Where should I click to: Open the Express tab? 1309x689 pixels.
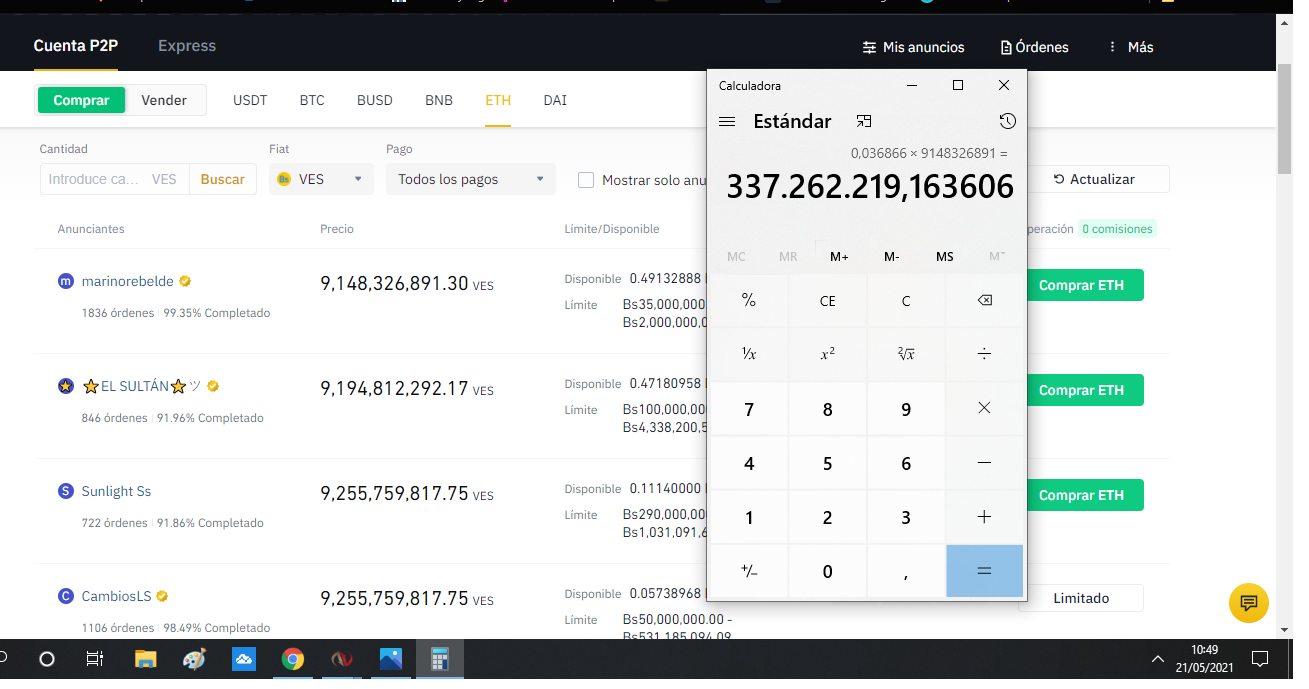coord(187,45)
